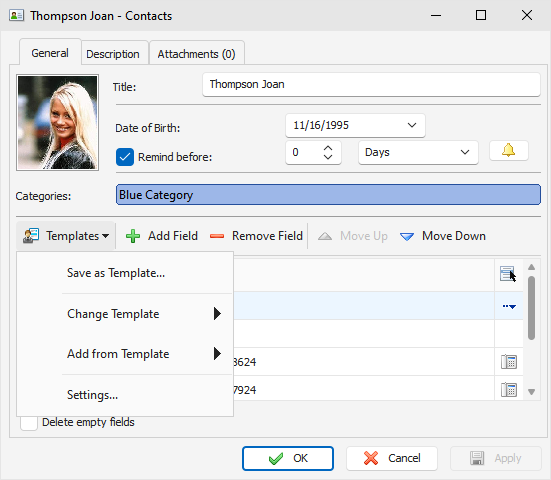
Task: Click the Cancel button
Action: click(392, 458)
